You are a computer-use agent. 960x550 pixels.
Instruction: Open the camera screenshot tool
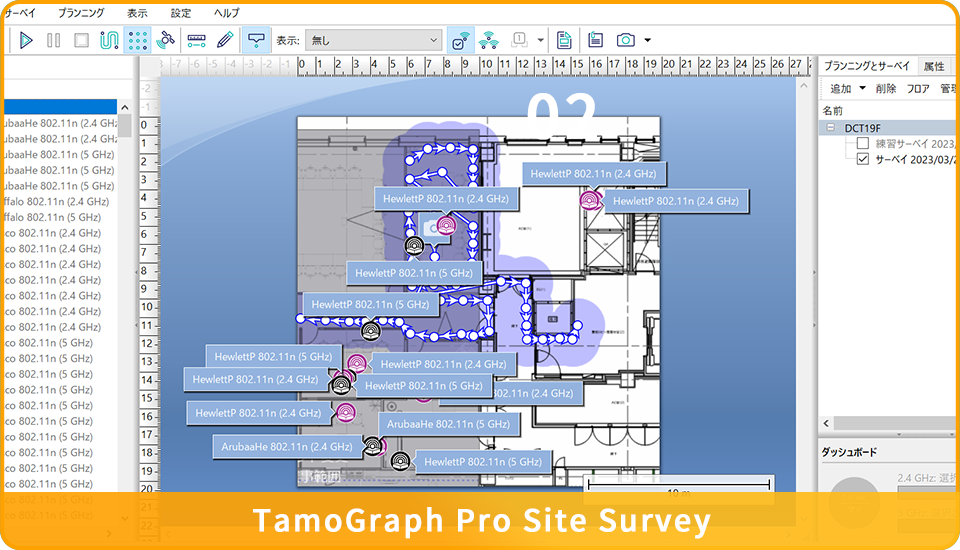point(626,40)
